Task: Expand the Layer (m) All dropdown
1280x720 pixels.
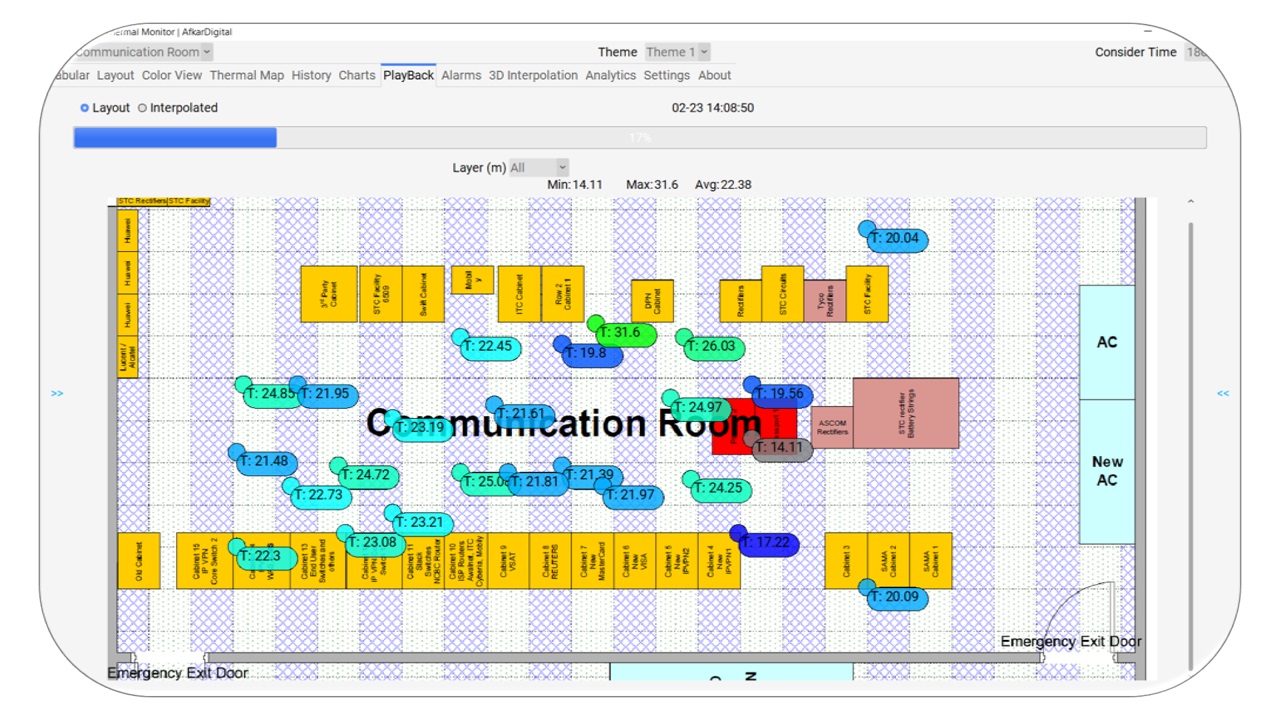Action: click(538, 168)
